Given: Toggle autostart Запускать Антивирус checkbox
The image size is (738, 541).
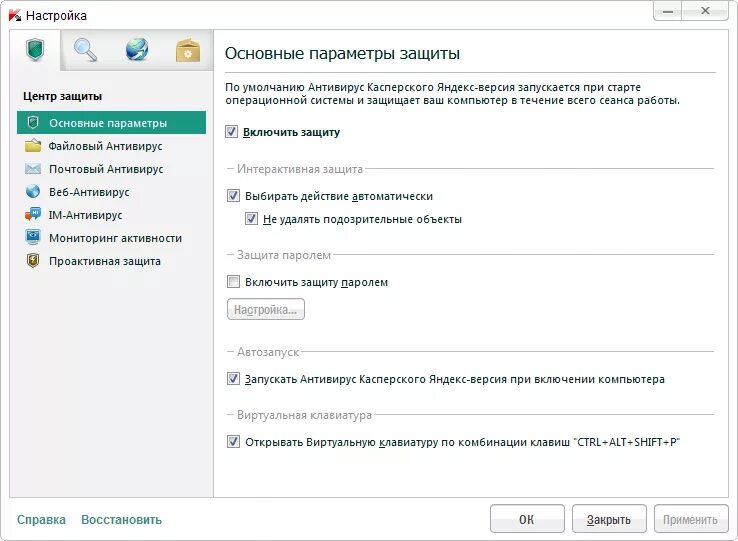Looking at the screenshot, I should click(233, 379).
